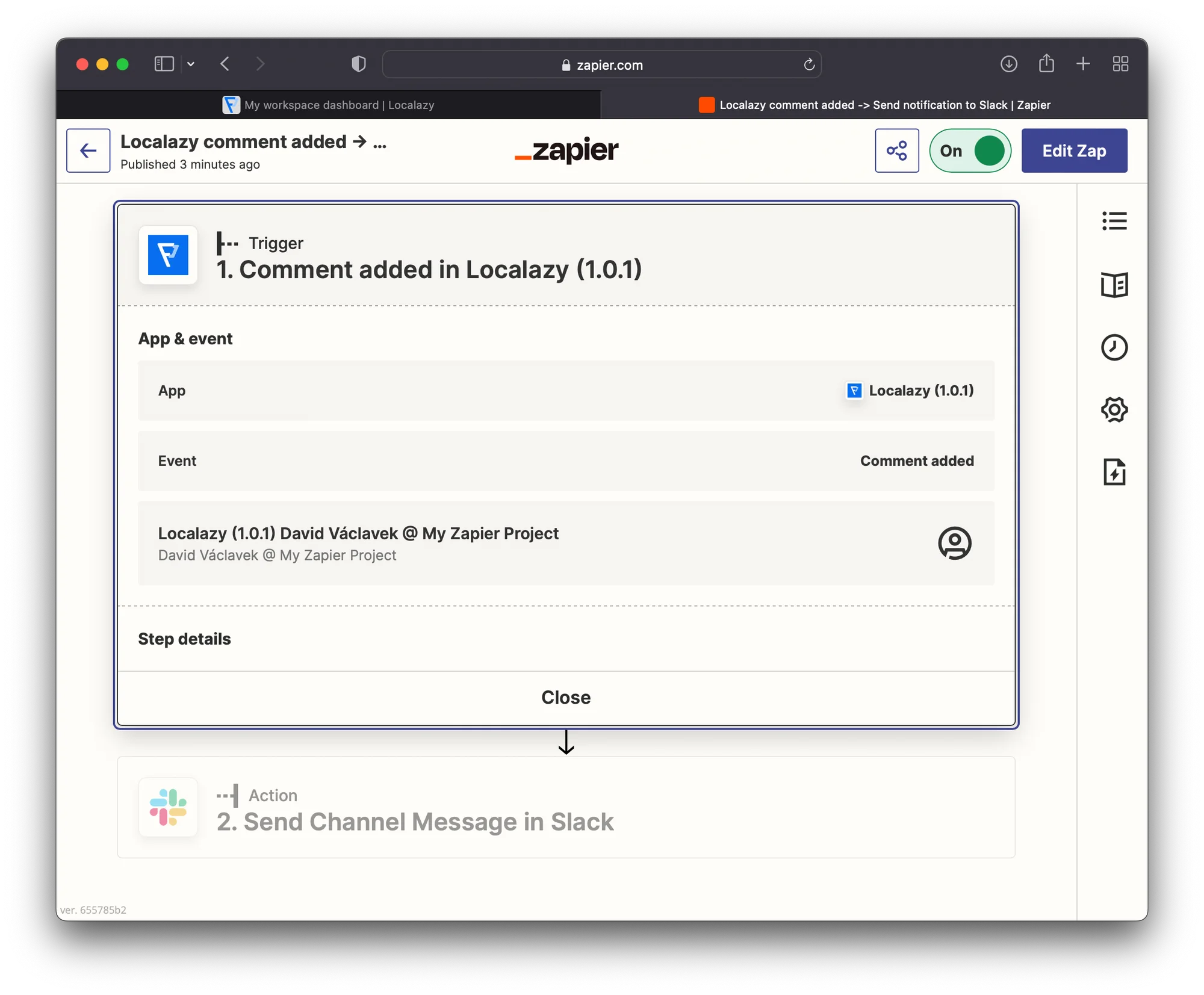1204x995 pixels.
Task: Click the App row showing Localazy (1.0.1)
Action: (566, 391)
